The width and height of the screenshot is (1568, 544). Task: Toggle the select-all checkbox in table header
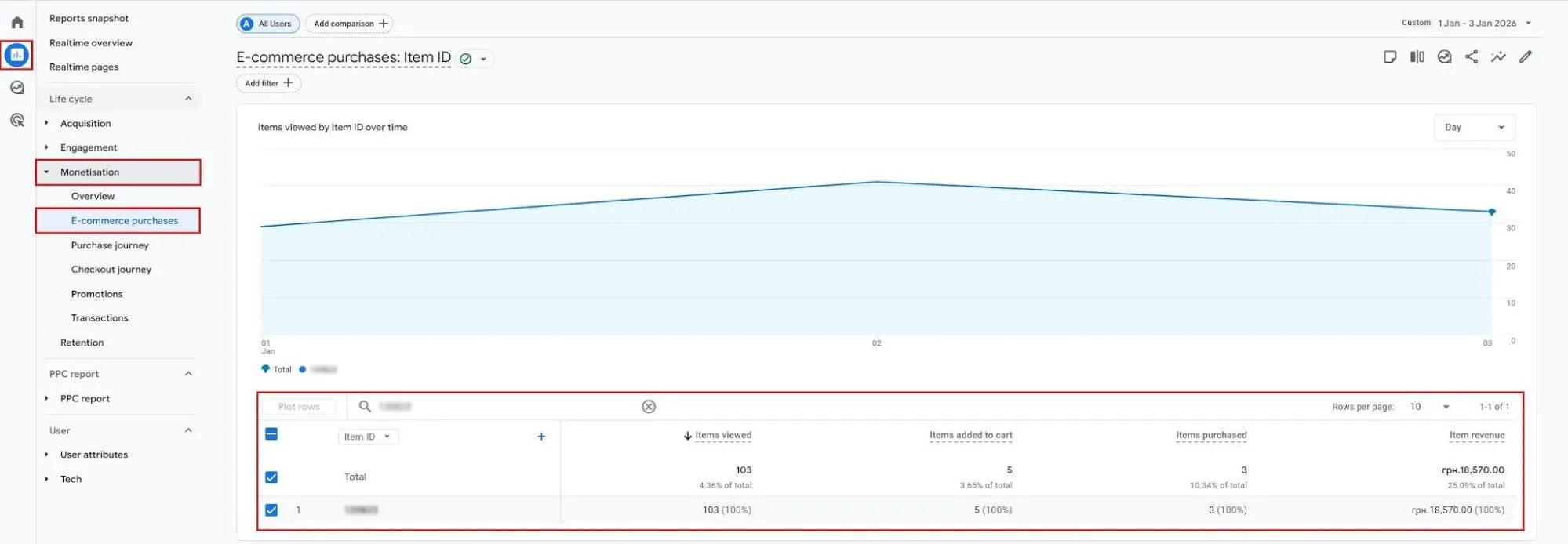coord(271,434)
